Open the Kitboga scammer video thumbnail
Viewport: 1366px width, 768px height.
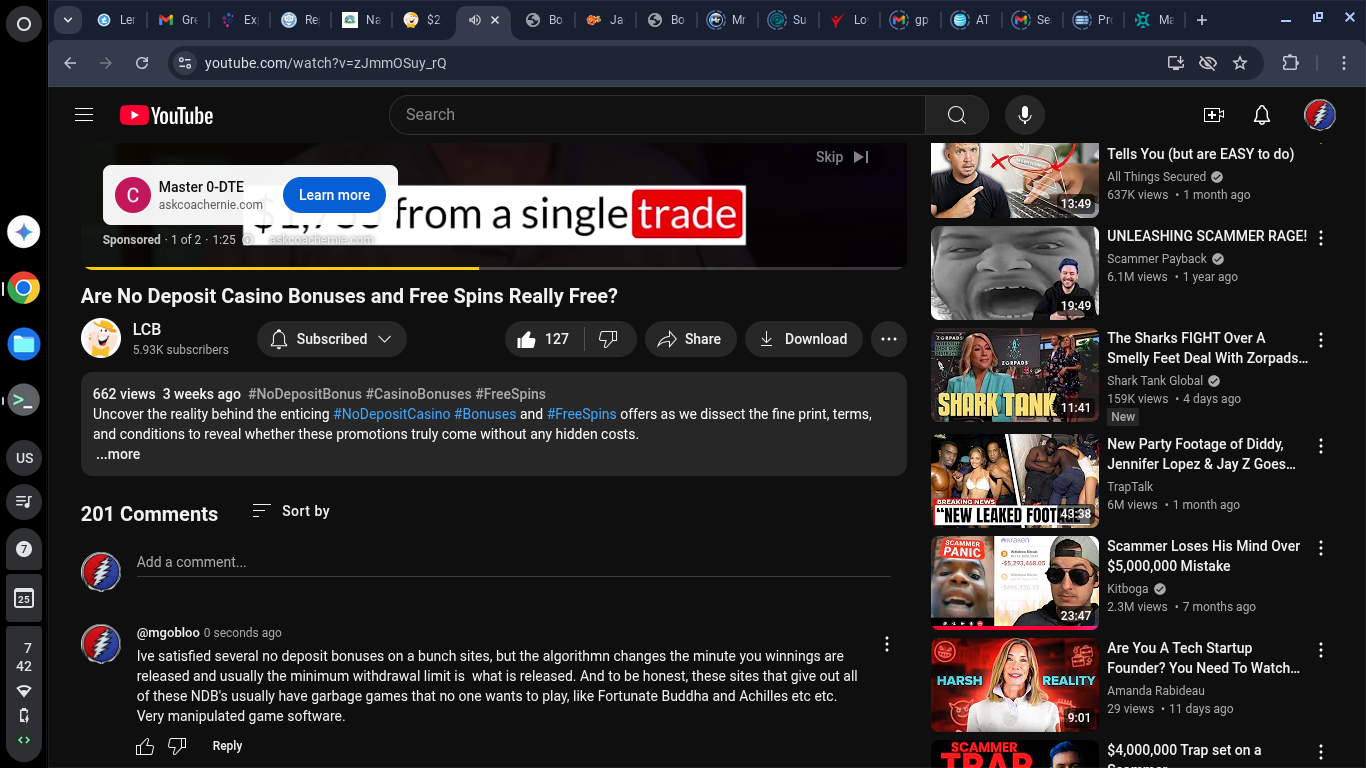click(1015, 583)
